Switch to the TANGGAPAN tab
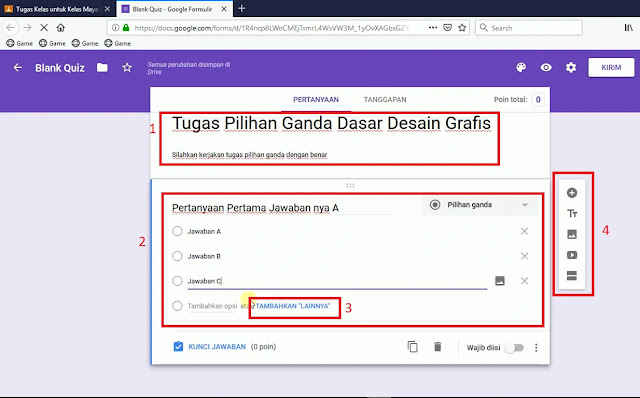The width and height of the screenshot is (640, 398). pos(385,100)
